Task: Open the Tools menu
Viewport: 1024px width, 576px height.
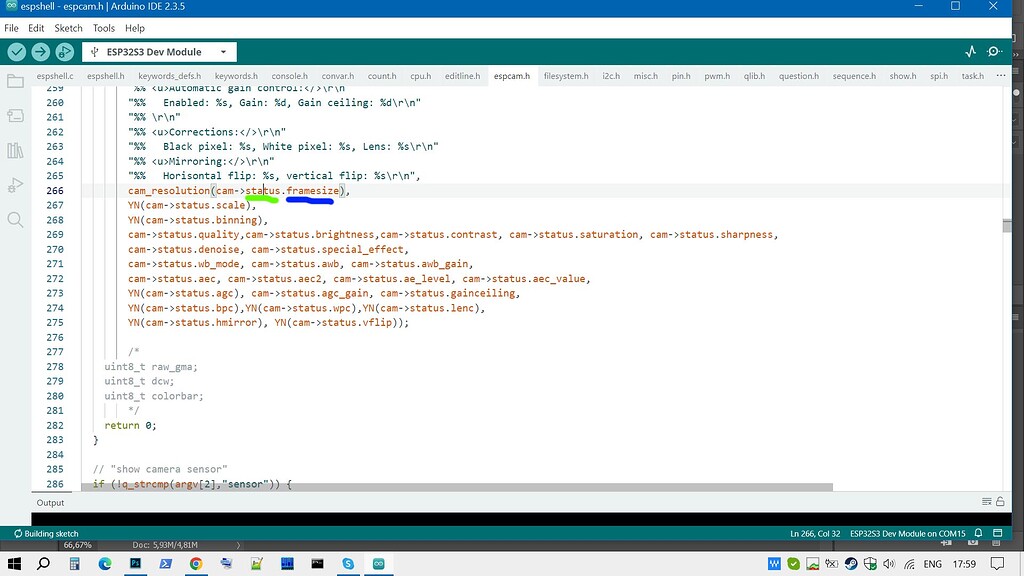Action: [103, 28]
